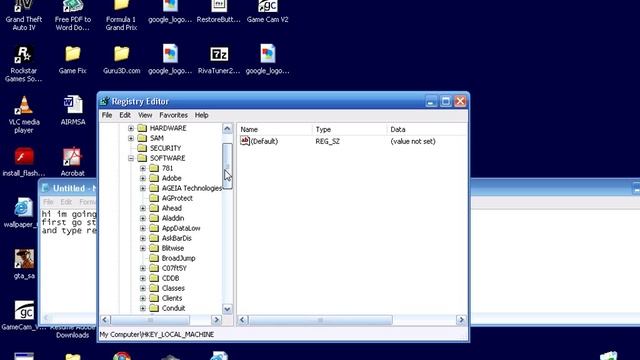Open AIRMSA Word document
This screenshot has width=640, height=360.
[73, 111]
